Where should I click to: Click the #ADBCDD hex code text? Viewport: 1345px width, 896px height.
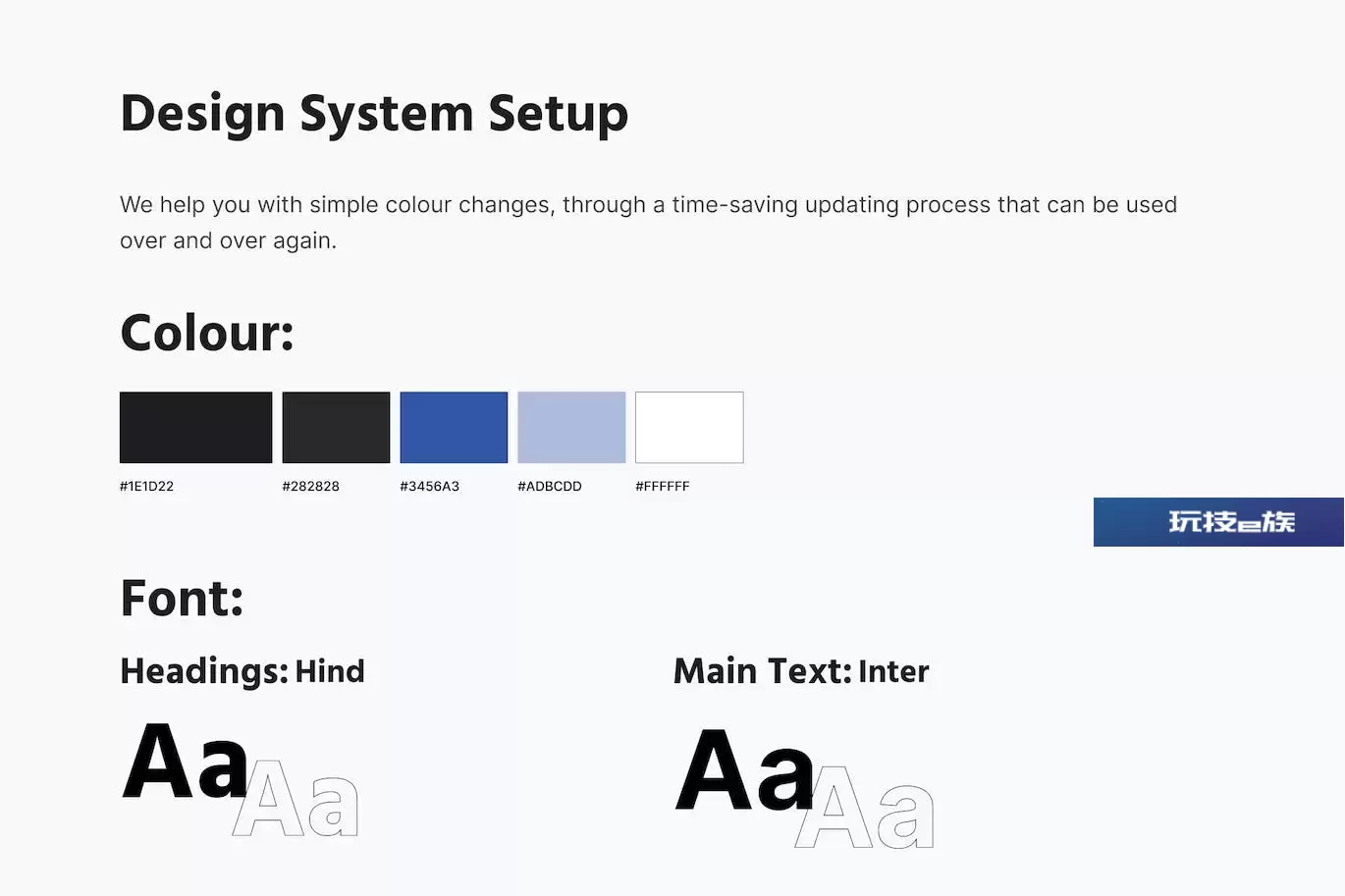coord(549,486)
